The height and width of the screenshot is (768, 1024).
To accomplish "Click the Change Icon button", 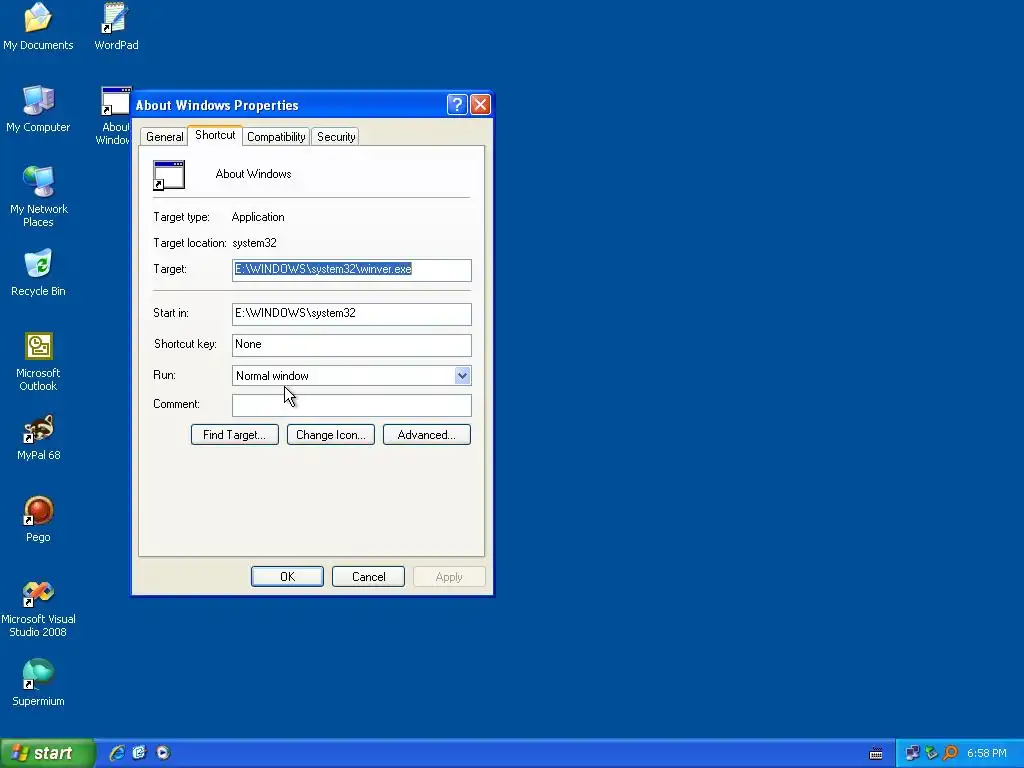I will 330,435.
